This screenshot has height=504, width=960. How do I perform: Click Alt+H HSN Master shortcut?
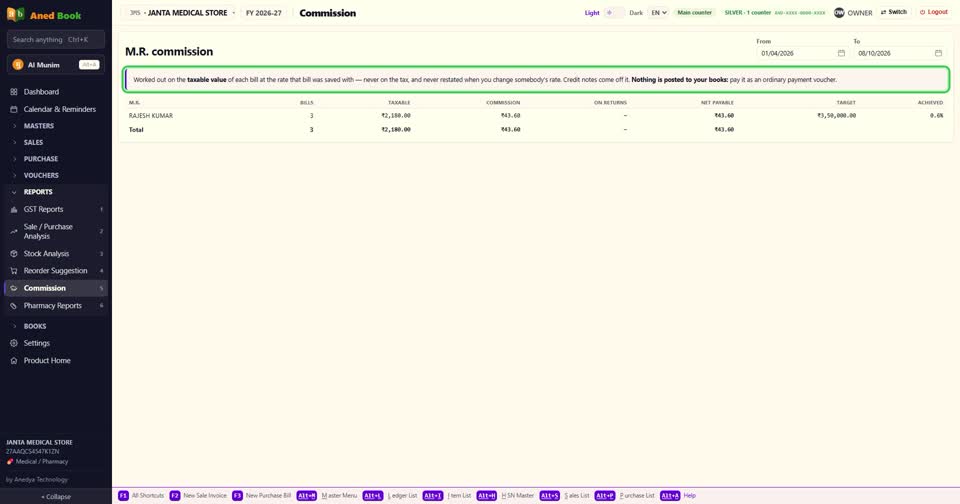pyautogui.click(x=505, y=495)
